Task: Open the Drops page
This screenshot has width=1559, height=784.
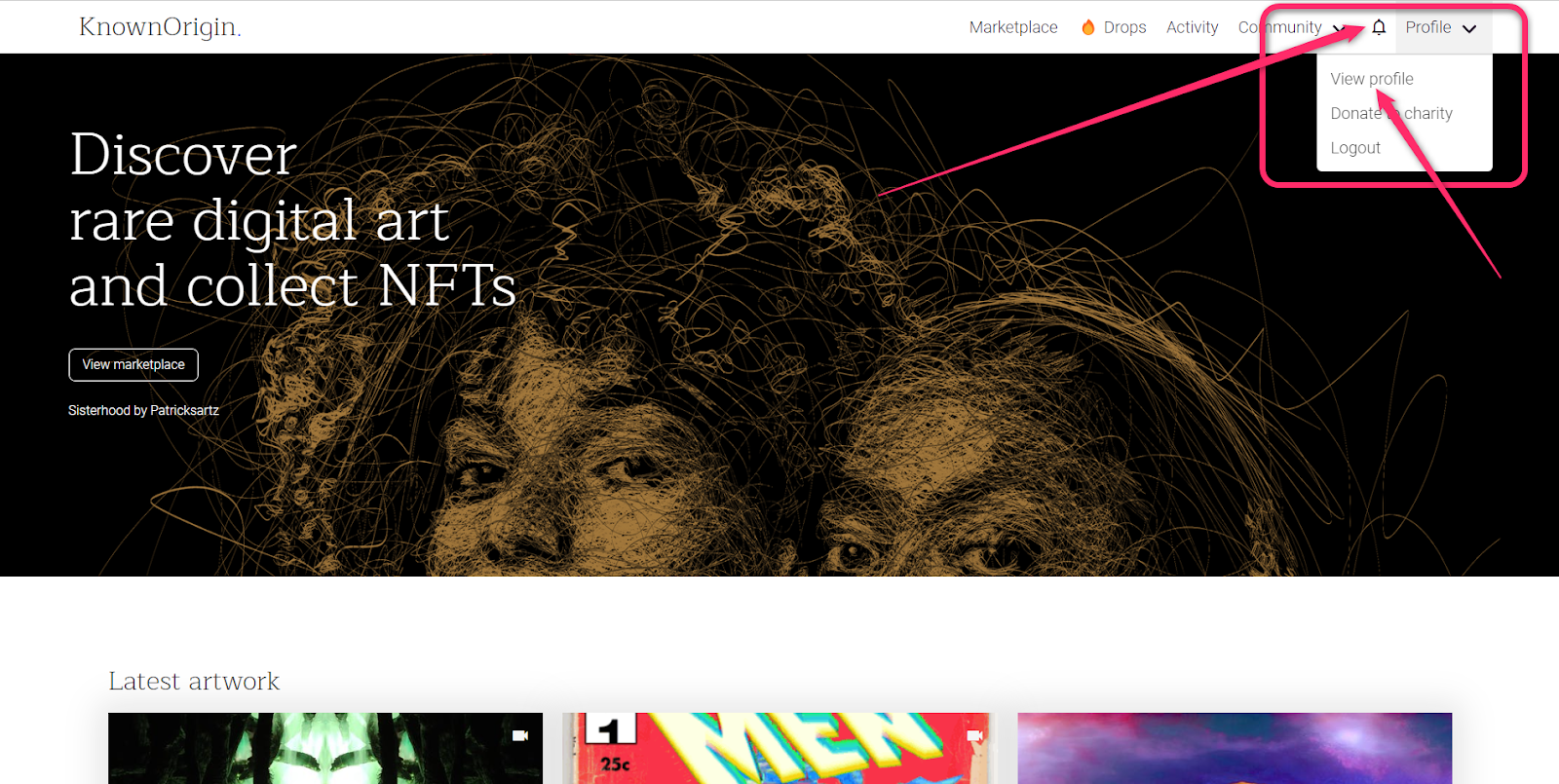Action: [1124, 27]
